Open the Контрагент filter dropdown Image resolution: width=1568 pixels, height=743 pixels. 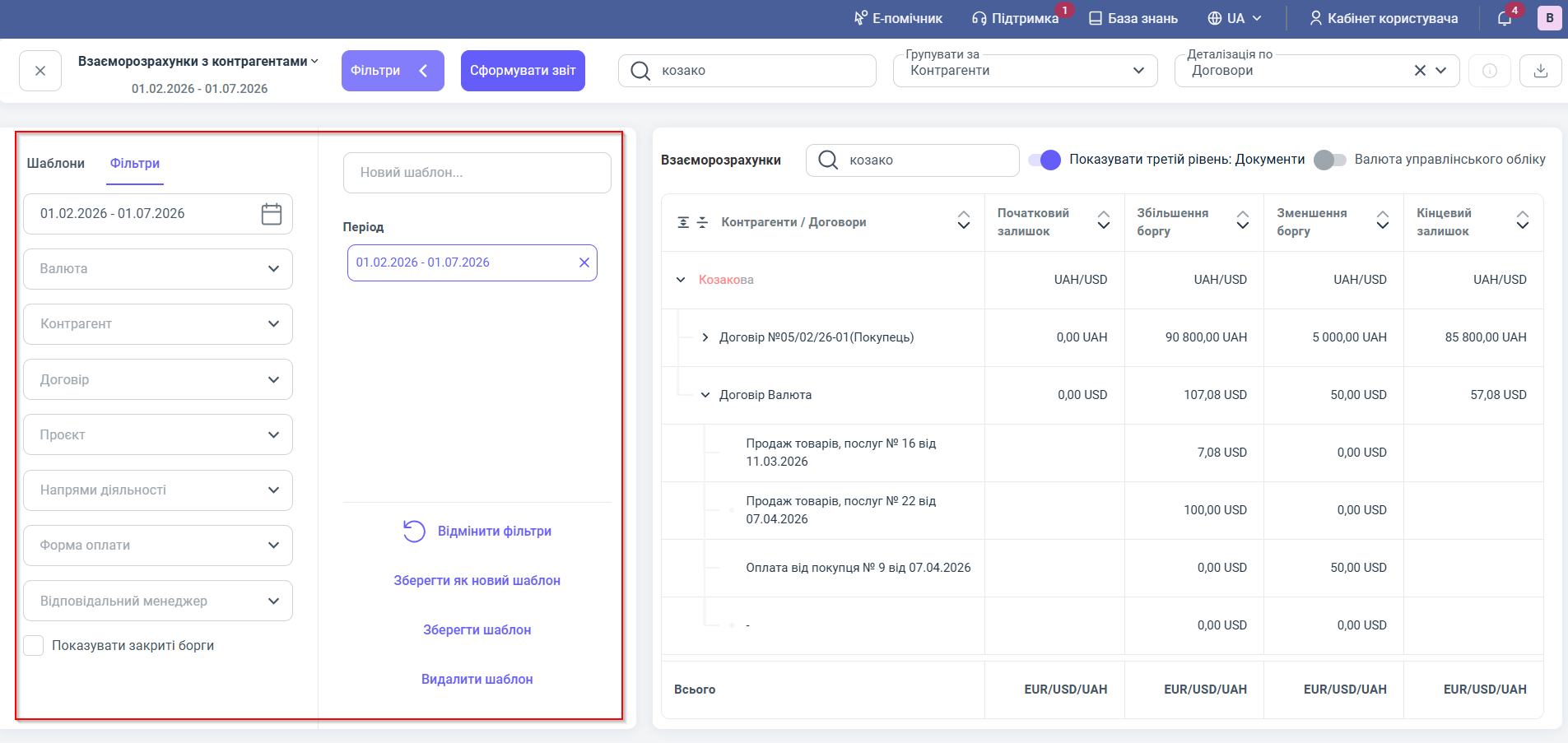[x=158, y=324]
